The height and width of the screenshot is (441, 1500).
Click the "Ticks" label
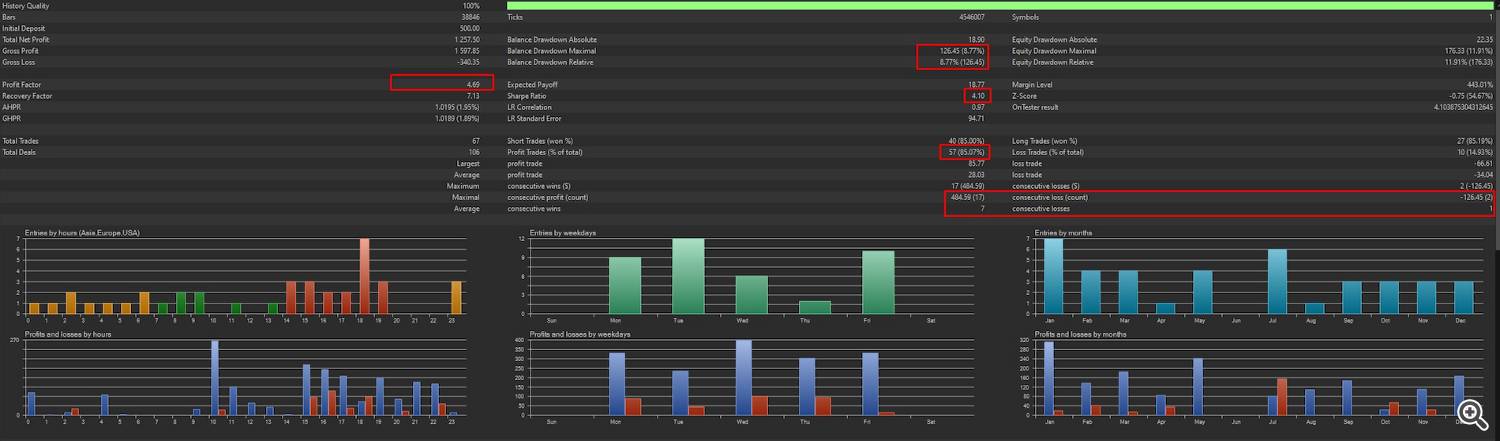(515, 17)
